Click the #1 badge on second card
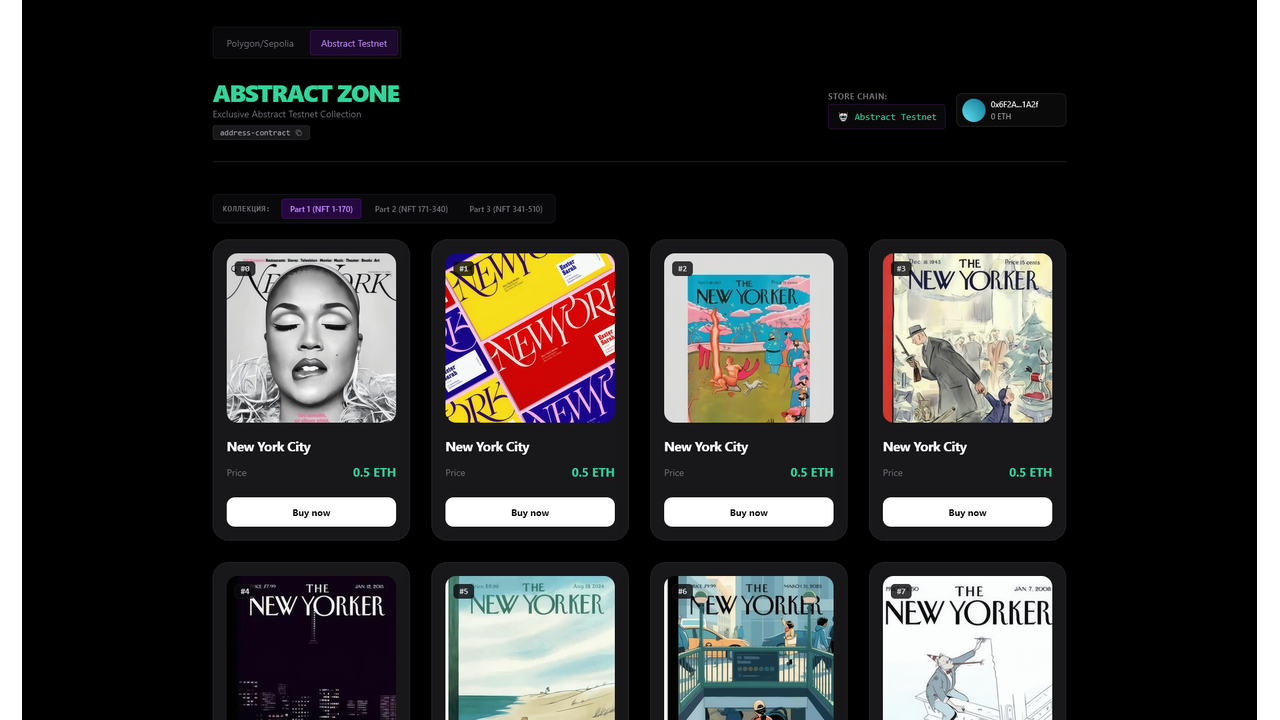This screenshot has height=720, width=1280. point(463,269)
